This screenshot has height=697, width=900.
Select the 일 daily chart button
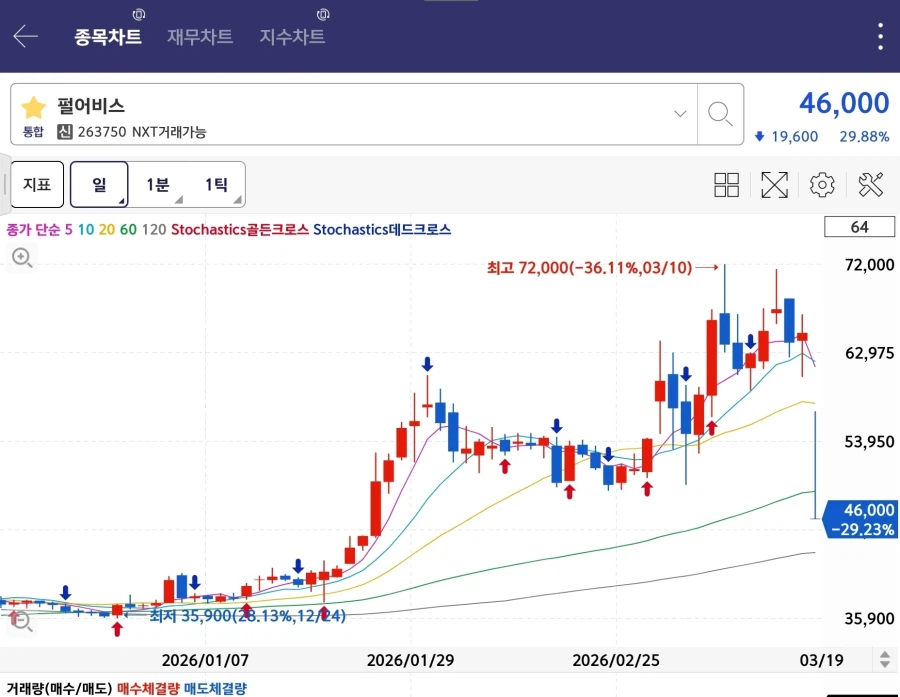(99, 184)
